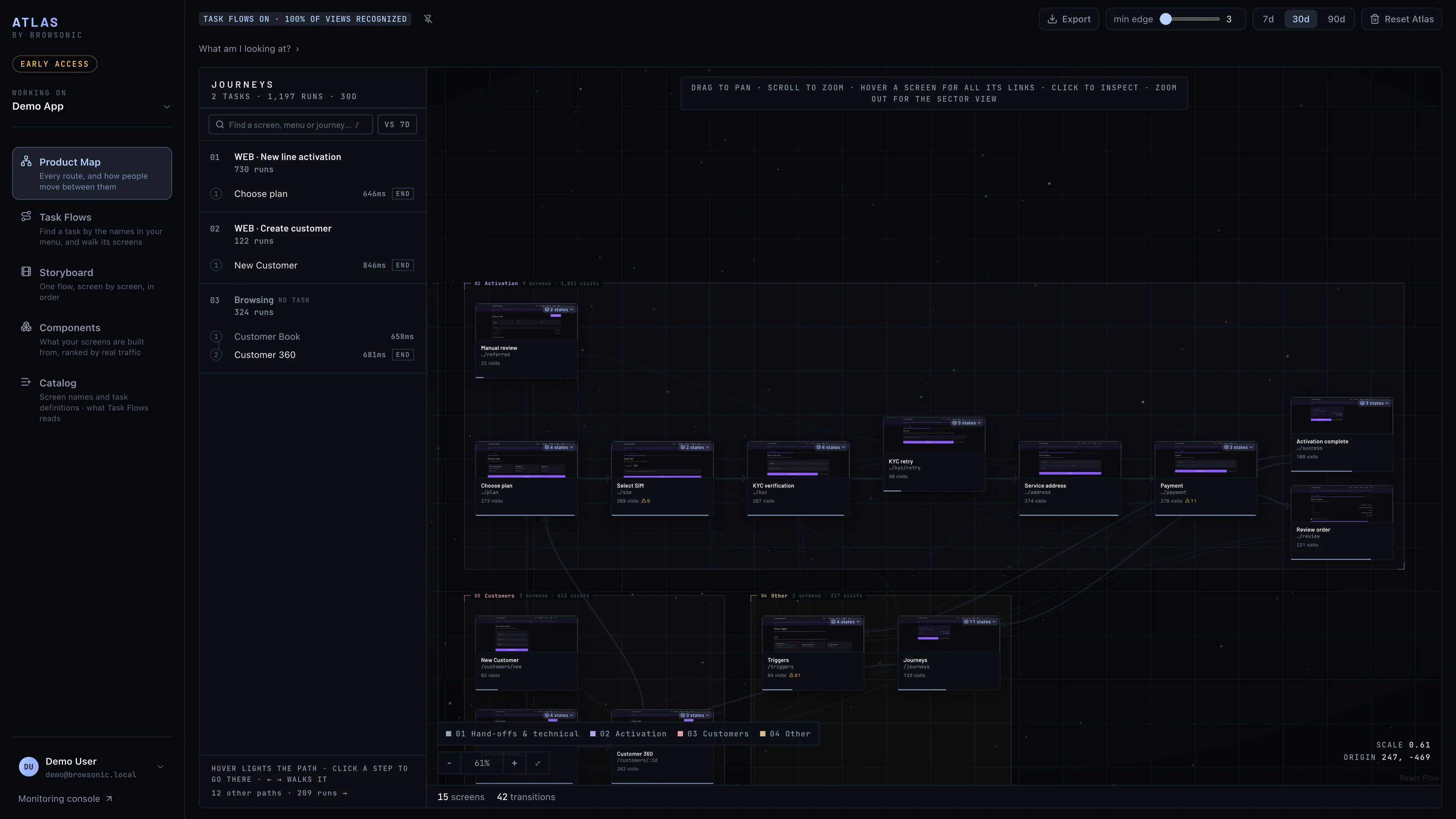Click the Catalog list icon
Viewport: 1456px width, 819px height.
click(x=26, y=383)
